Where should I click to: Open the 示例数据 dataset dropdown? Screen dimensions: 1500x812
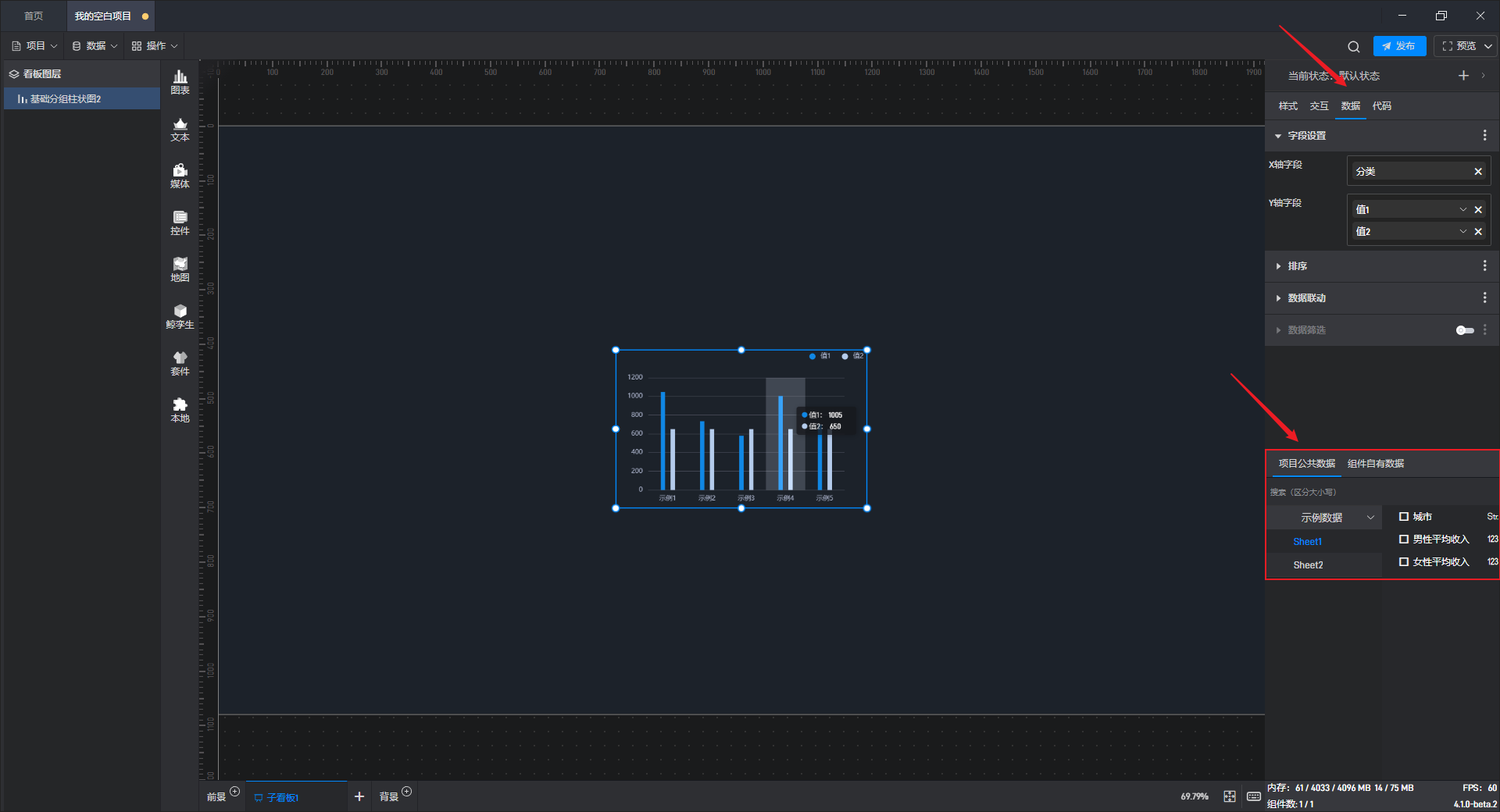(x=1324, y=518)
